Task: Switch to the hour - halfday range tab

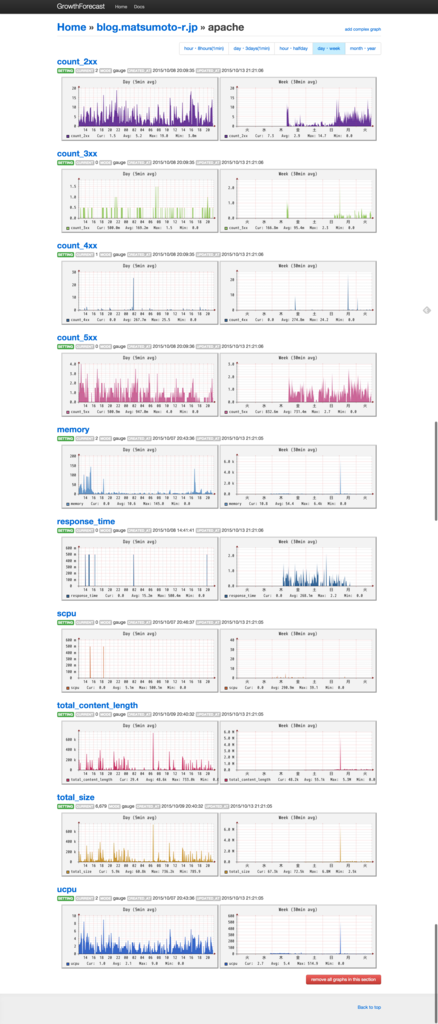Action: (x=294, y=49)
